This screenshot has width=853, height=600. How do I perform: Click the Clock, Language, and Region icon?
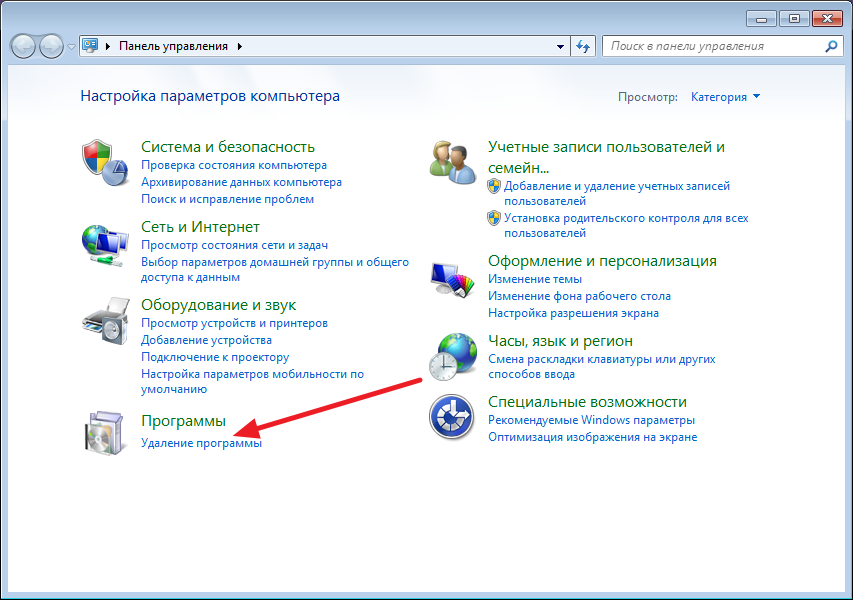pos(451,357)
